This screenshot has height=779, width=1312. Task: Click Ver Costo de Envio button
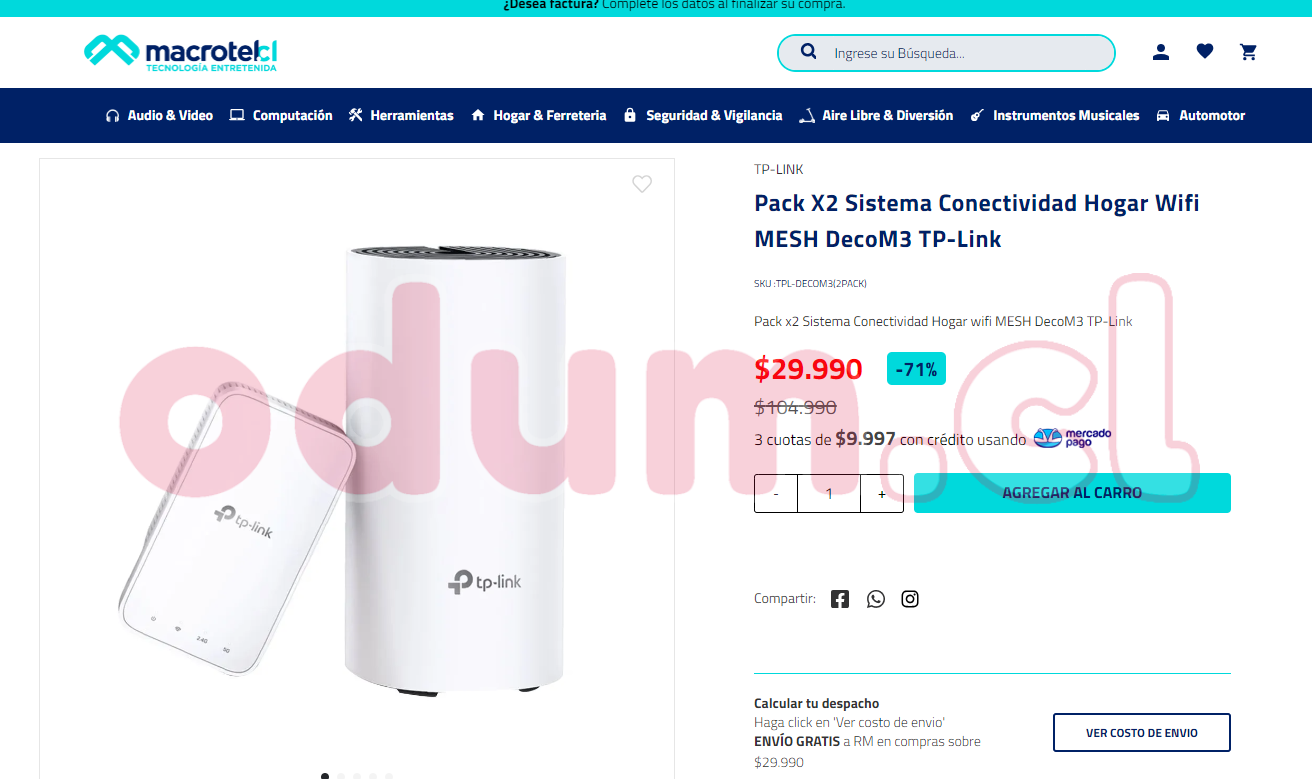click(x=1142, y=733)
